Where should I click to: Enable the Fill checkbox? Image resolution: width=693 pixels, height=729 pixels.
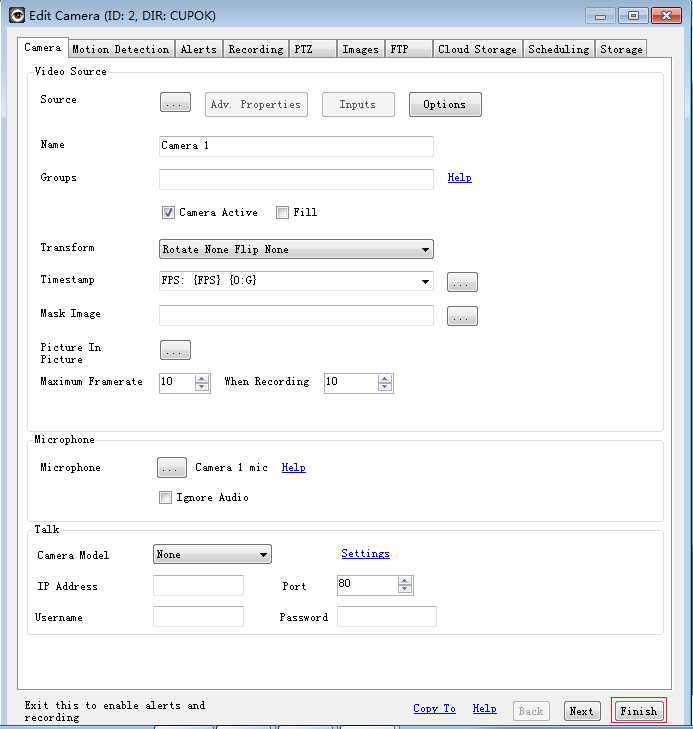click(283, 213)
